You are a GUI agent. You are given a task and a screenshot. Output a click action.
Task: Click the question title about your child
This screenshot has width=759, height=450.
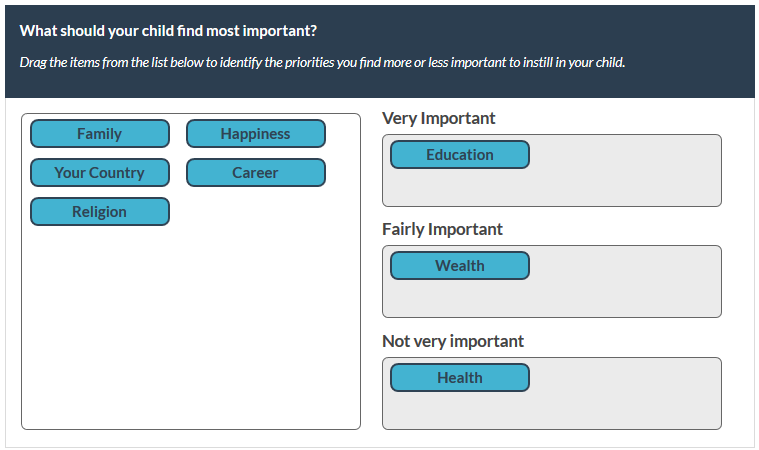168,31
